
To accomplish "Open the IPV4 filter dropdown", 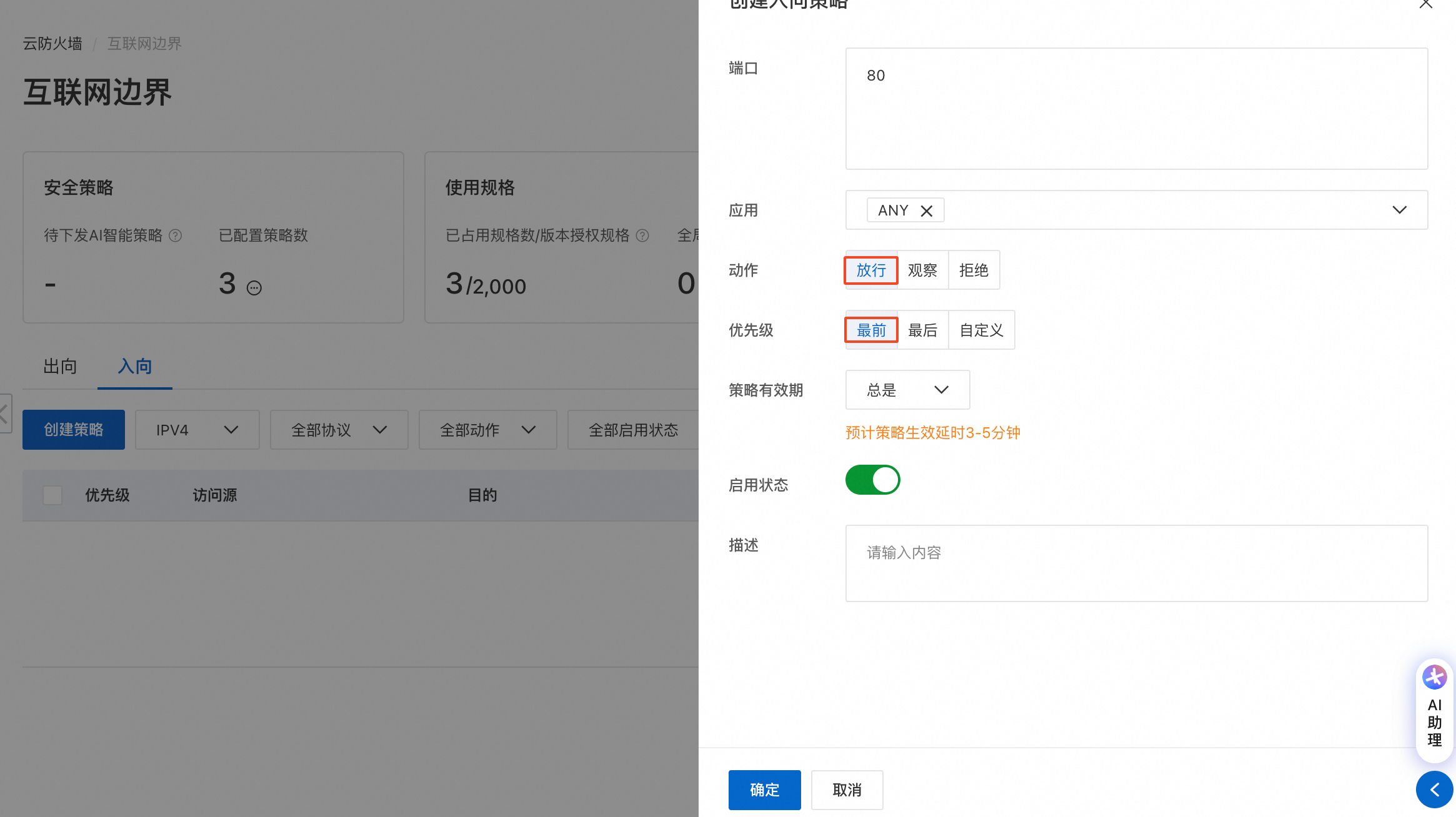I will (x=197, y=430).
